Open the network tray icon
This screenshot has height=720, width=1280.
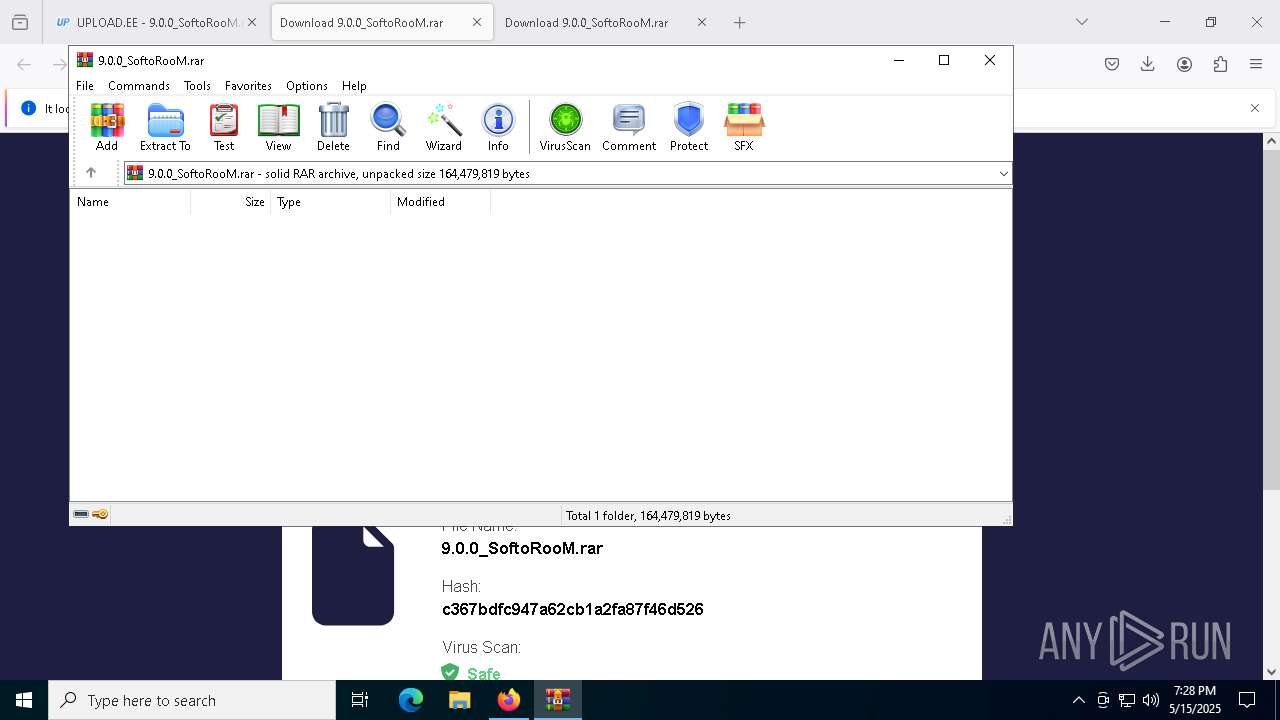click(1127, 700)
